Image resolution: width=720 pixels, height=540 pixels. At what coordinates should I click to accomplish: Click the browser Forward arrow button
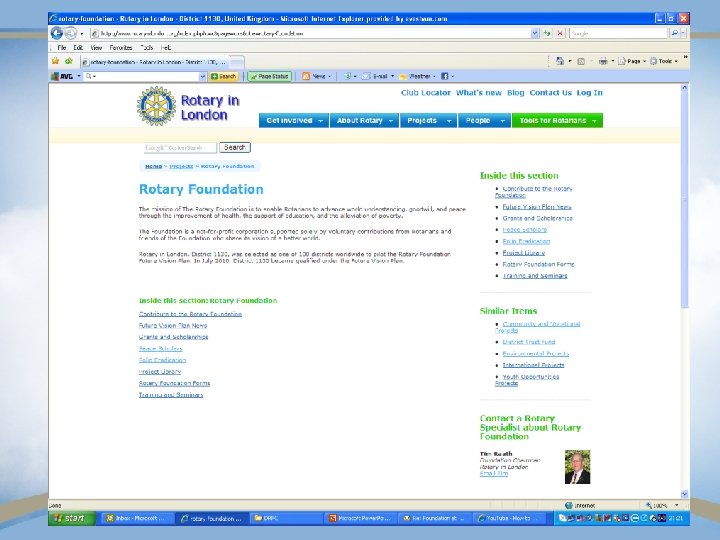click(70, 33)
